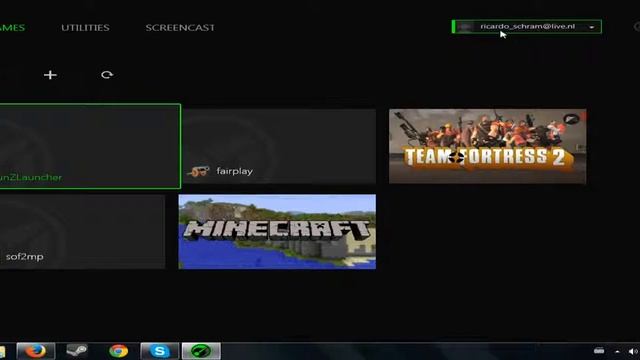Expand the ricardo_schram@live.nl account dropdown

tap(527, 27)
